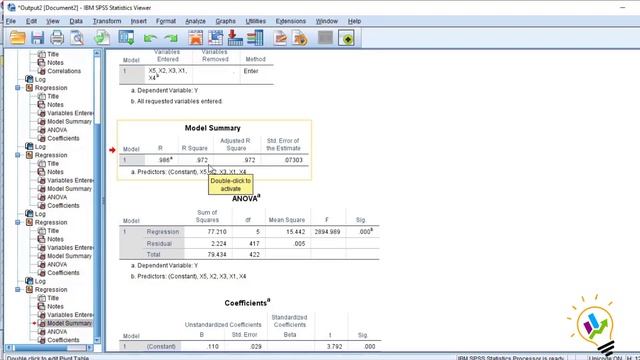Open the Help menu
Viewport: 640px width, 360px height.
pos(354,21)
